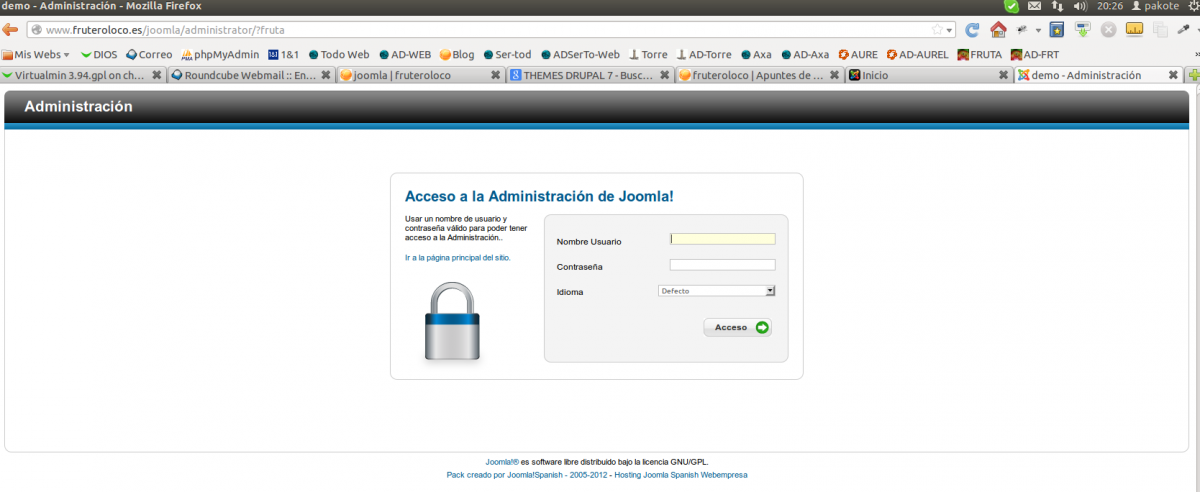1200x492 pixels.
Task: Click the Firefox reload page icon
Action: 972,30
